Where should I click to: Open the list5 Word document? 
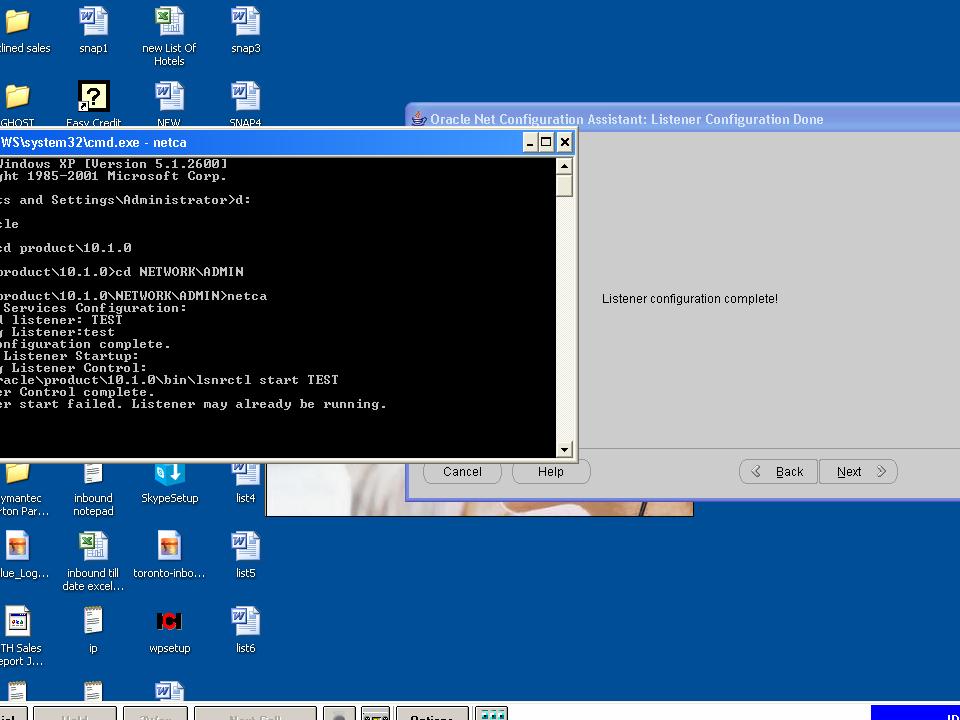click(246, 546)
